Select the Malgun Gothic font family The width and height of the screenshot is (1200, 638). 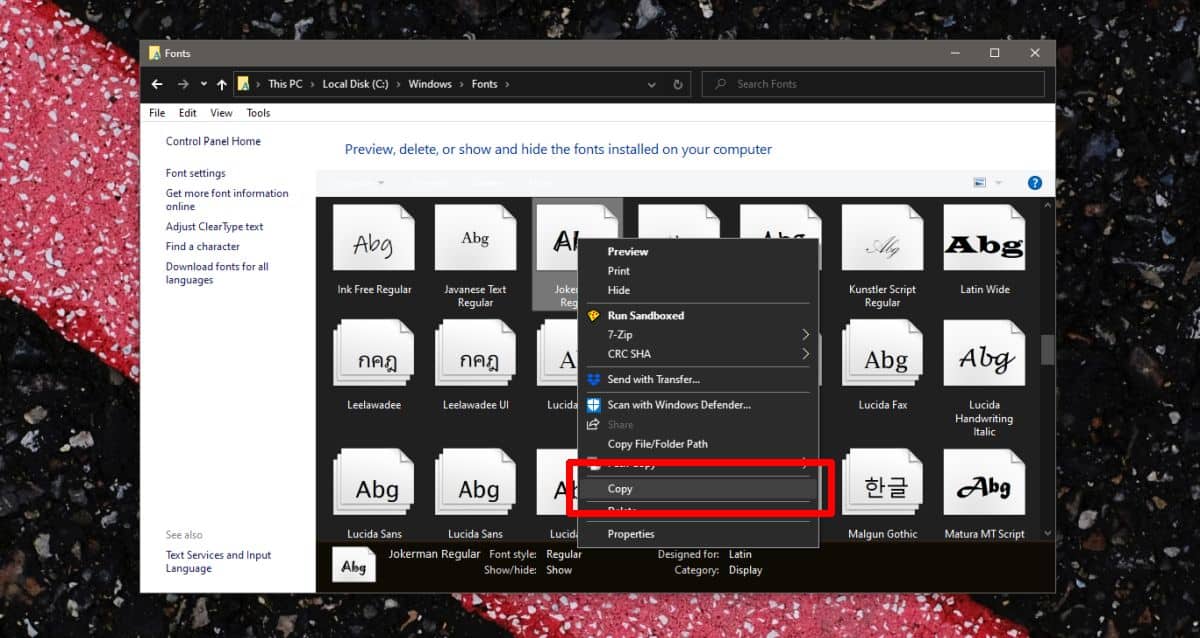click(x=882, y=495)
